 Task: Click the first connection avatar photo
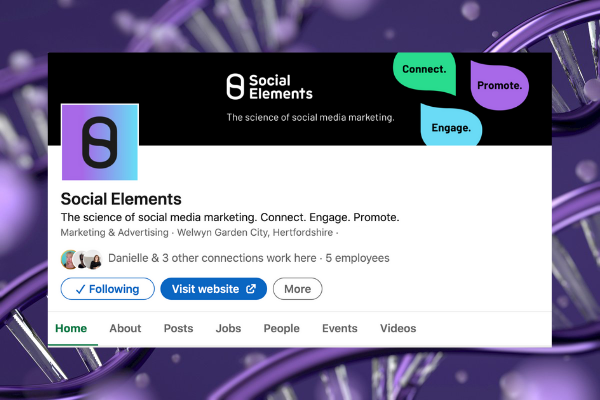69,259
